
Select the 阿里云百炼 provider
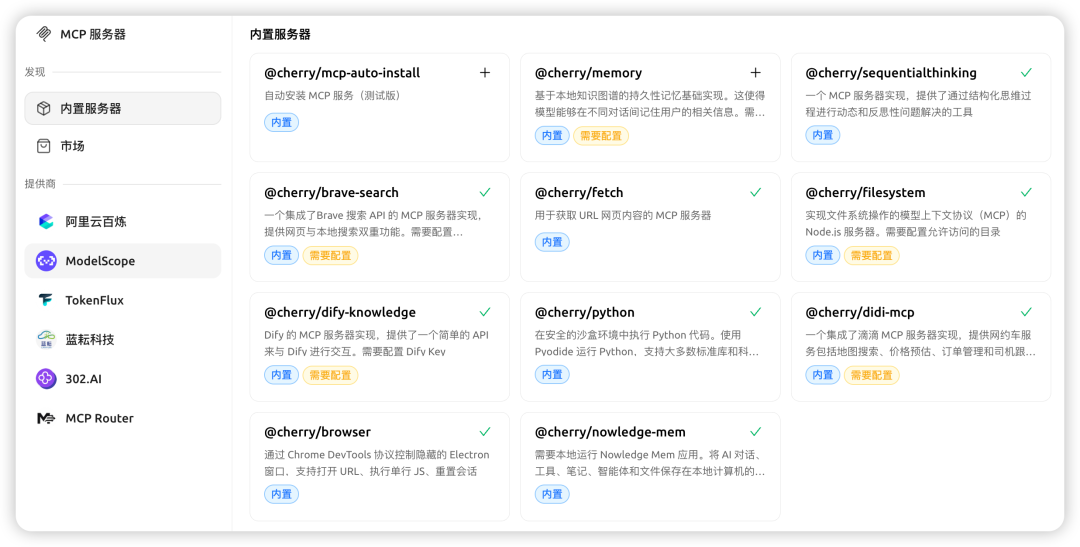pyautogui.click(x=123, y=221)
